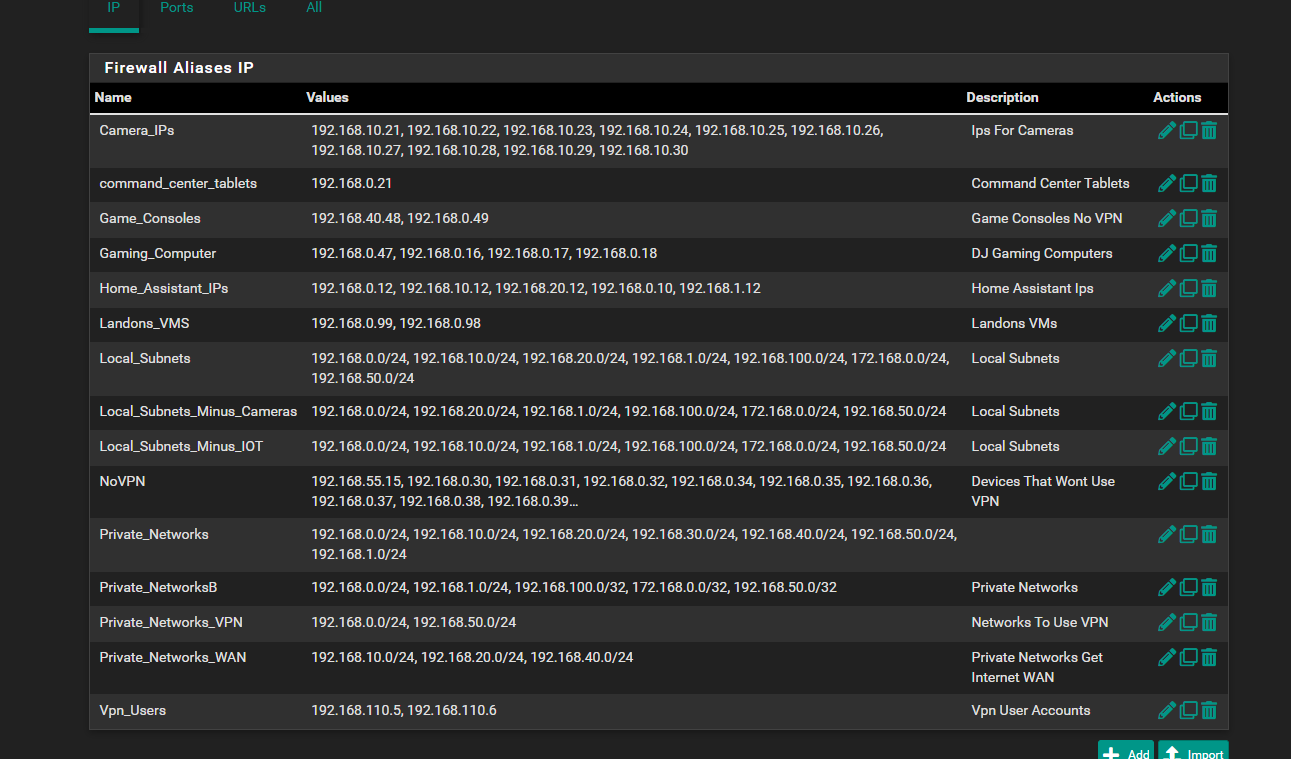The image size is (1291, 759).
Task: Delete the Local_Subnets_Minus_Cameras alias
Action: click(1209, 411)
